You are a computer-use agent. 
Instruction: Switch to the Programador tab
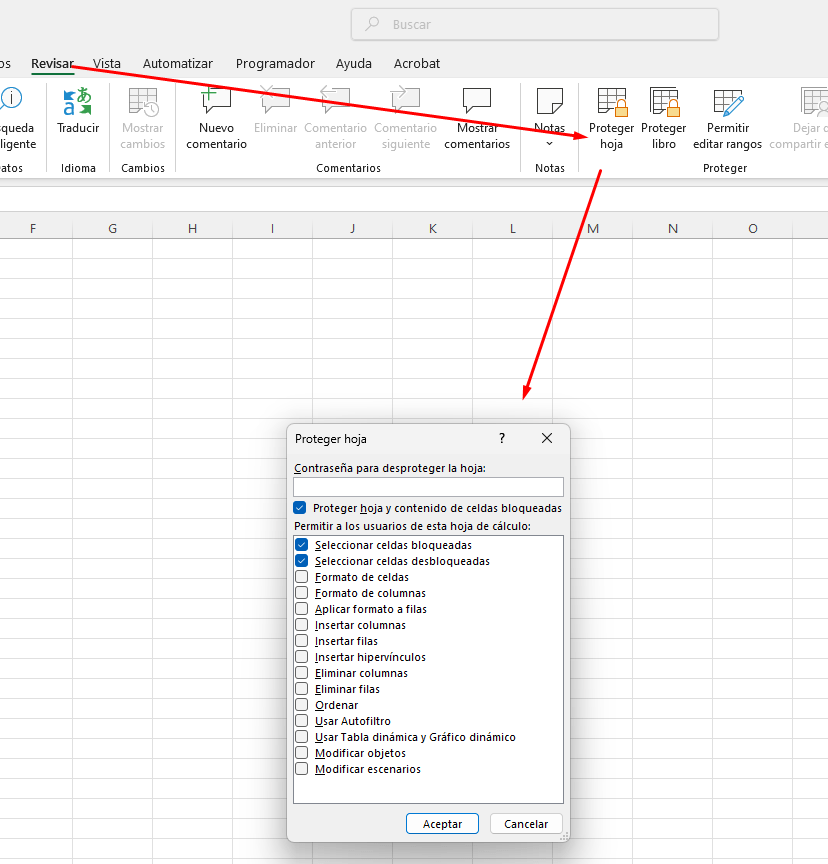point(275,63)
